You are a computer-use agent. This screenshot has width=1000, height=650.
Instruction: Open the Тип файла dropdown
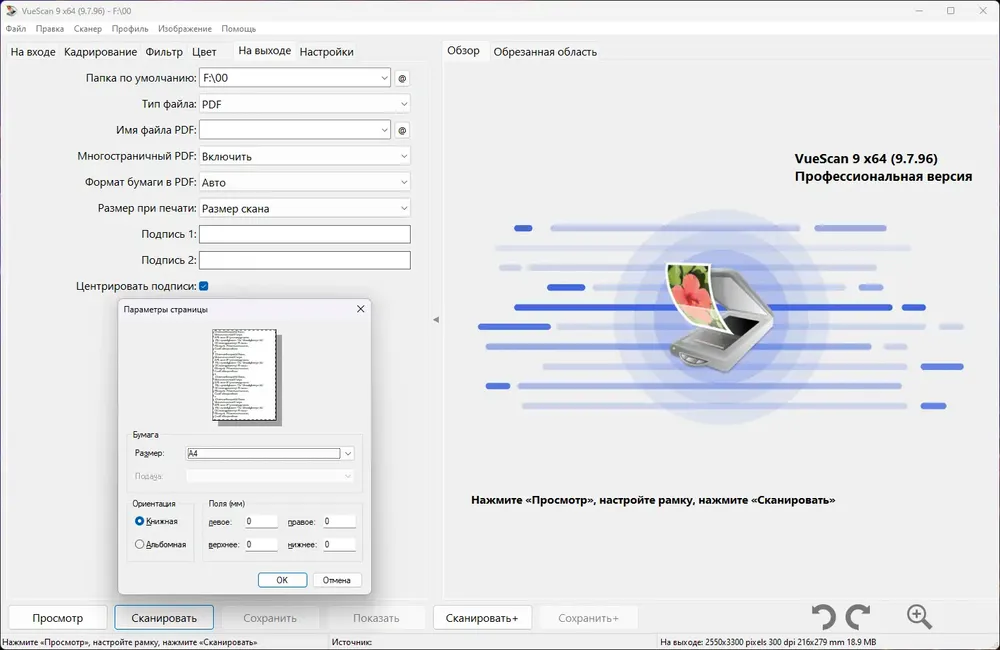[404, 104]
